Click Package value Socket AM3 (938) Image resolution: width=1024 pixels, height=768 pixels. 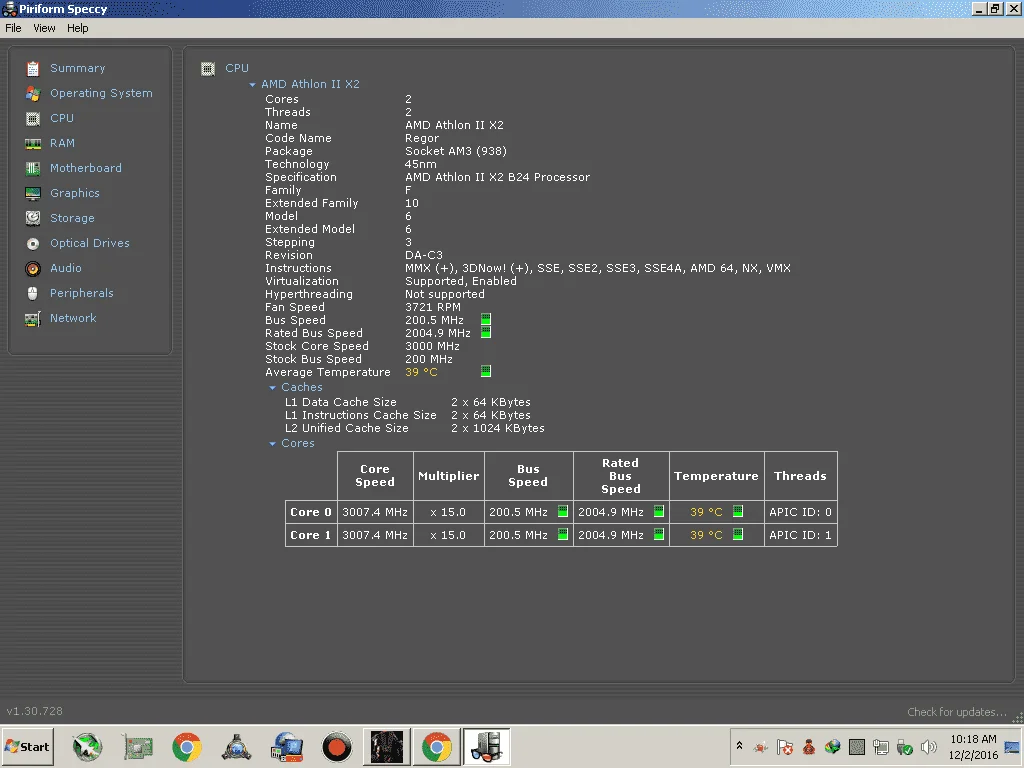pyautogui.click(x=456, y=151)
